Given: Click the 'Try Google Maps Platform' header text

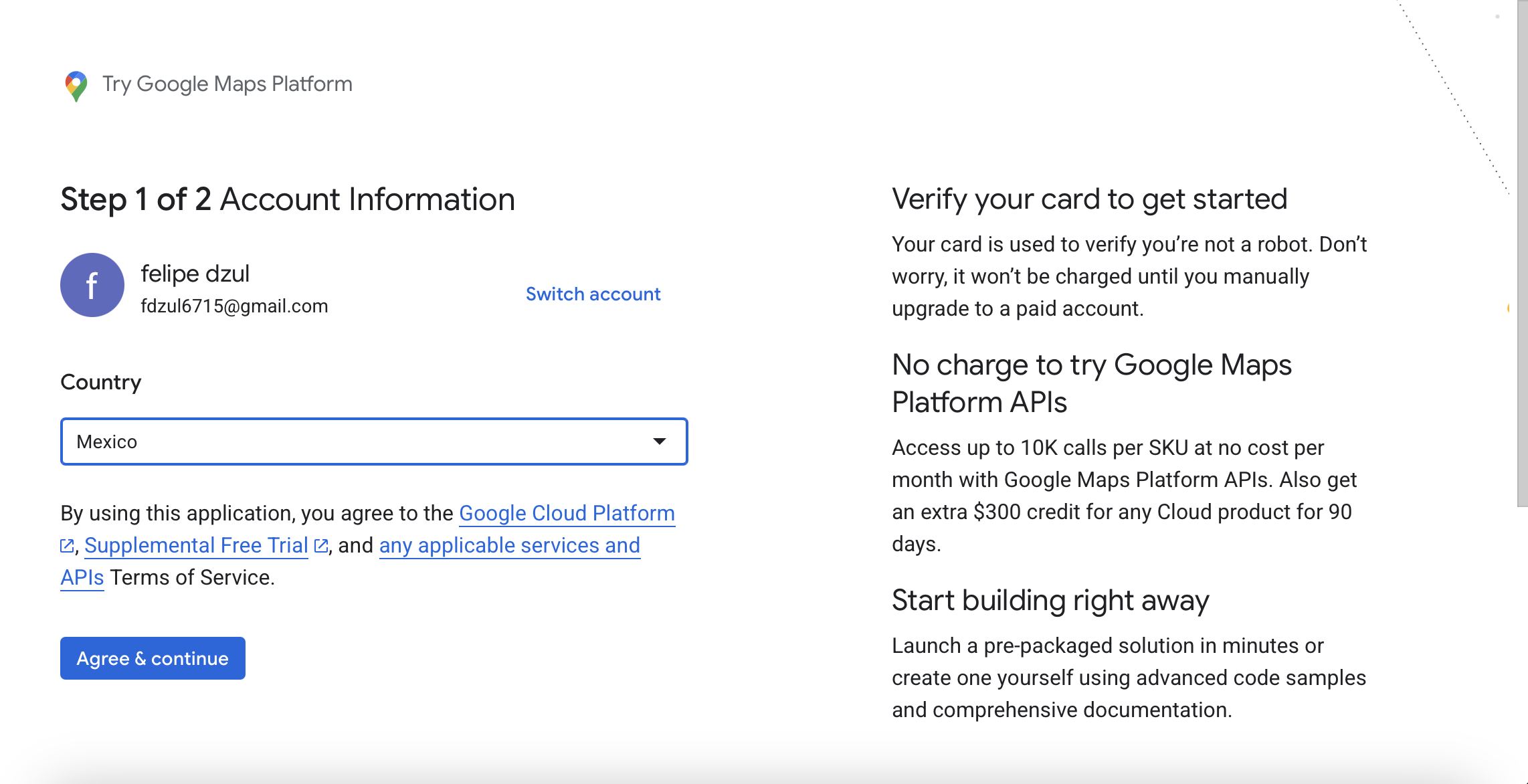Looking at the screenshot, I should [227, 84].
